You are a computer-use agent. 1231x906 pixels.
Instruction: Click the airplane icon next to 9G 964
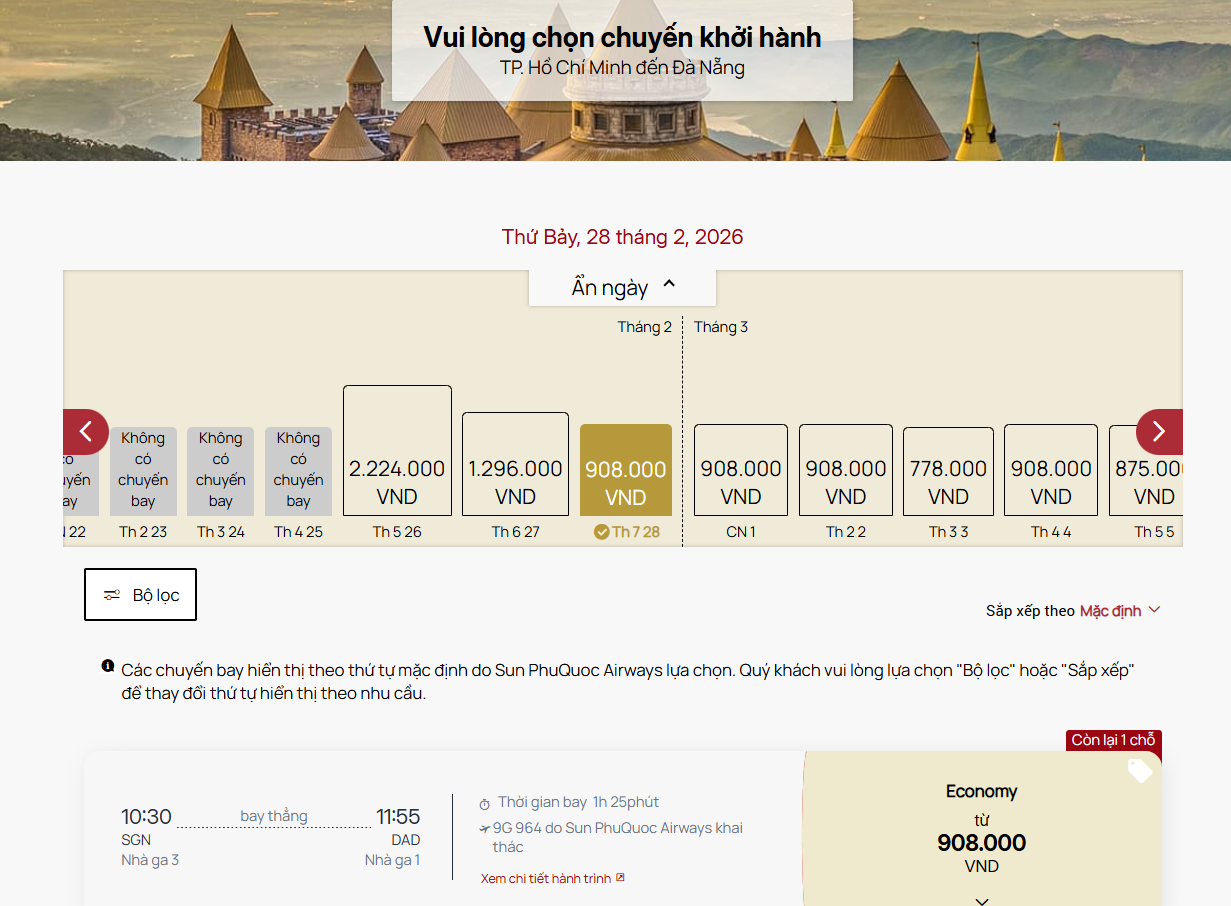pos(485,829)
